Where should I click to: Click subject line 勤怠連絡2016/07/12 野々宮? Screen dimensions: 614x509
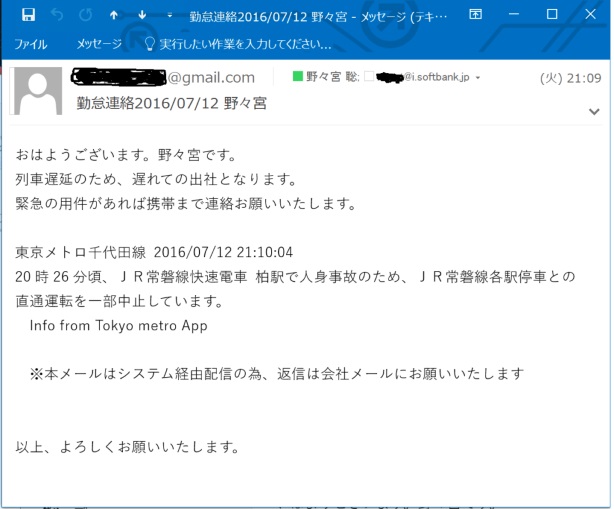click(x=172, y=104)
